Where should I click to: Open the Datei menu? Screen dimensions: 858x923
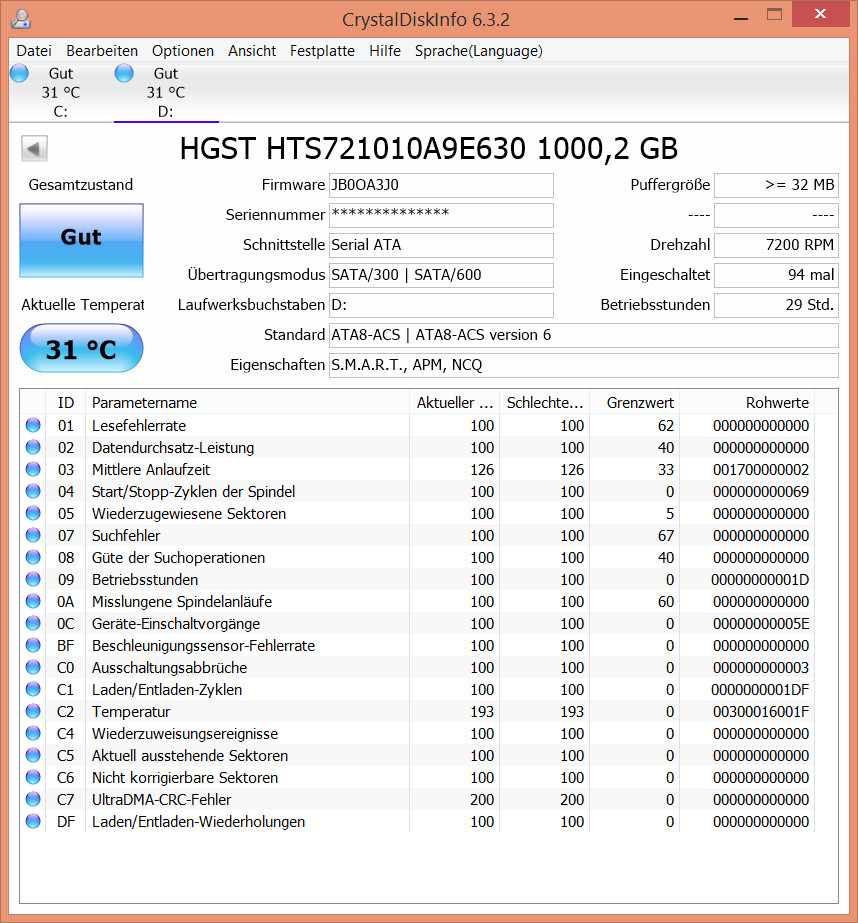point(34,51)
